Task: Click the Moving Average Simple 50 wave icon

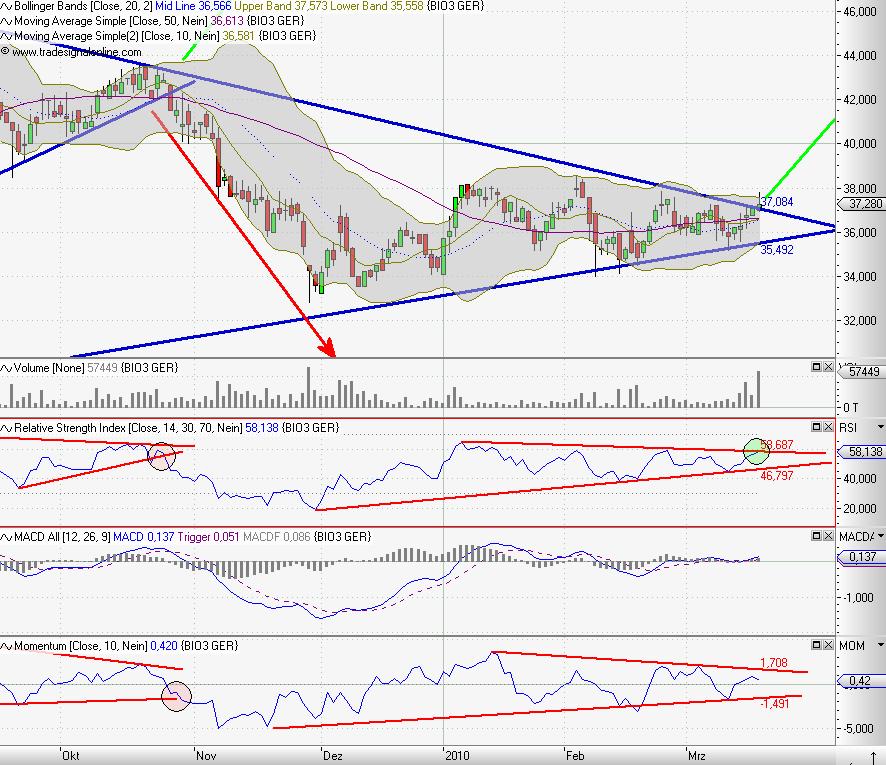Action: click(7, 21)
